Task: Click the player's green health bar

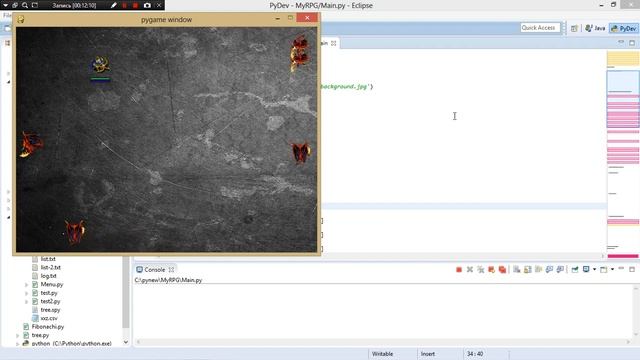Action: tap(100, 78)
